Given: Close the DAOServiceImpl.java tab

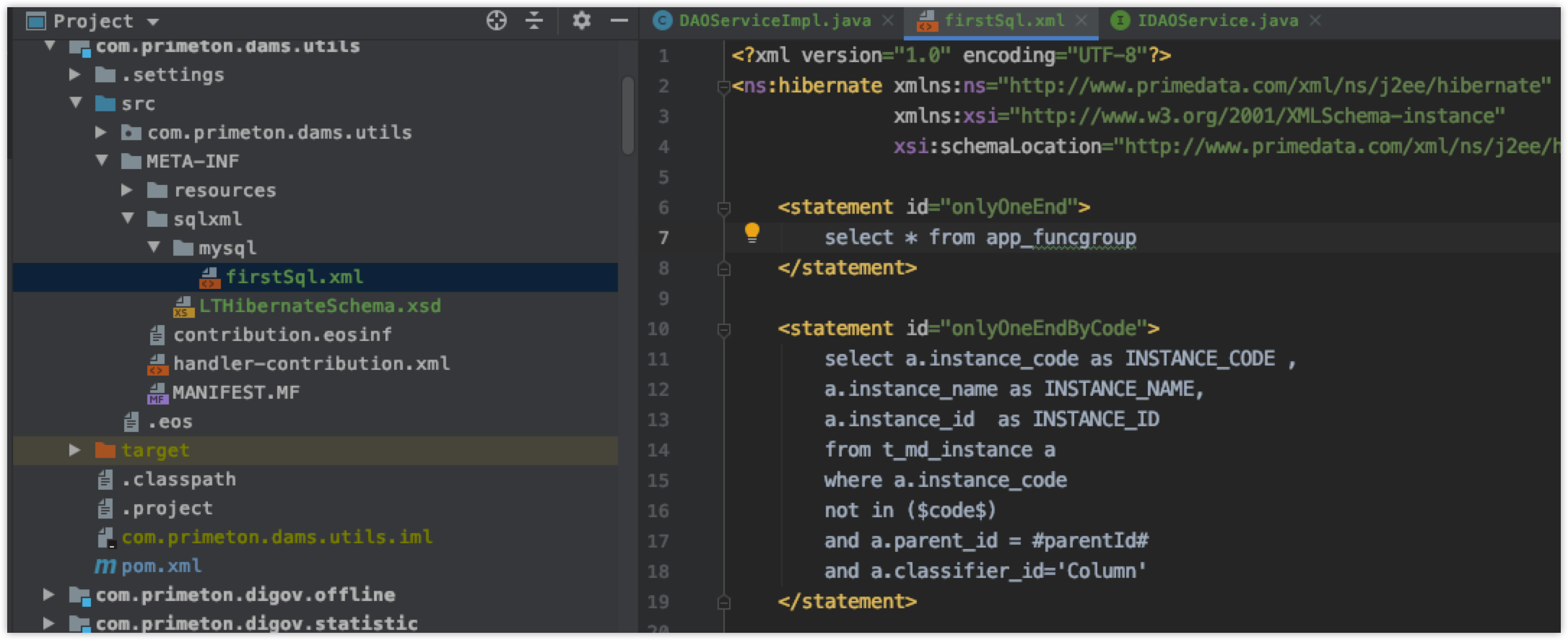Looking at the screenshot, I should (x=889, y=21).
